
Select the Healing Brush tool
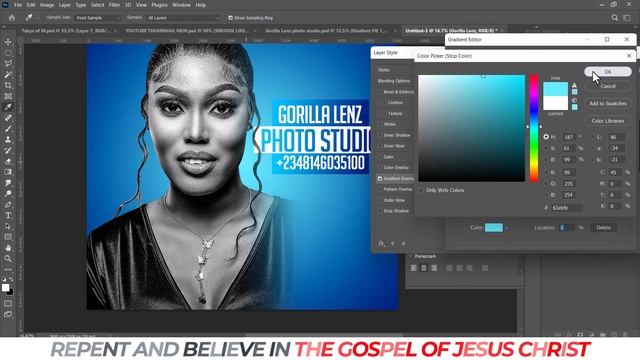8,118
